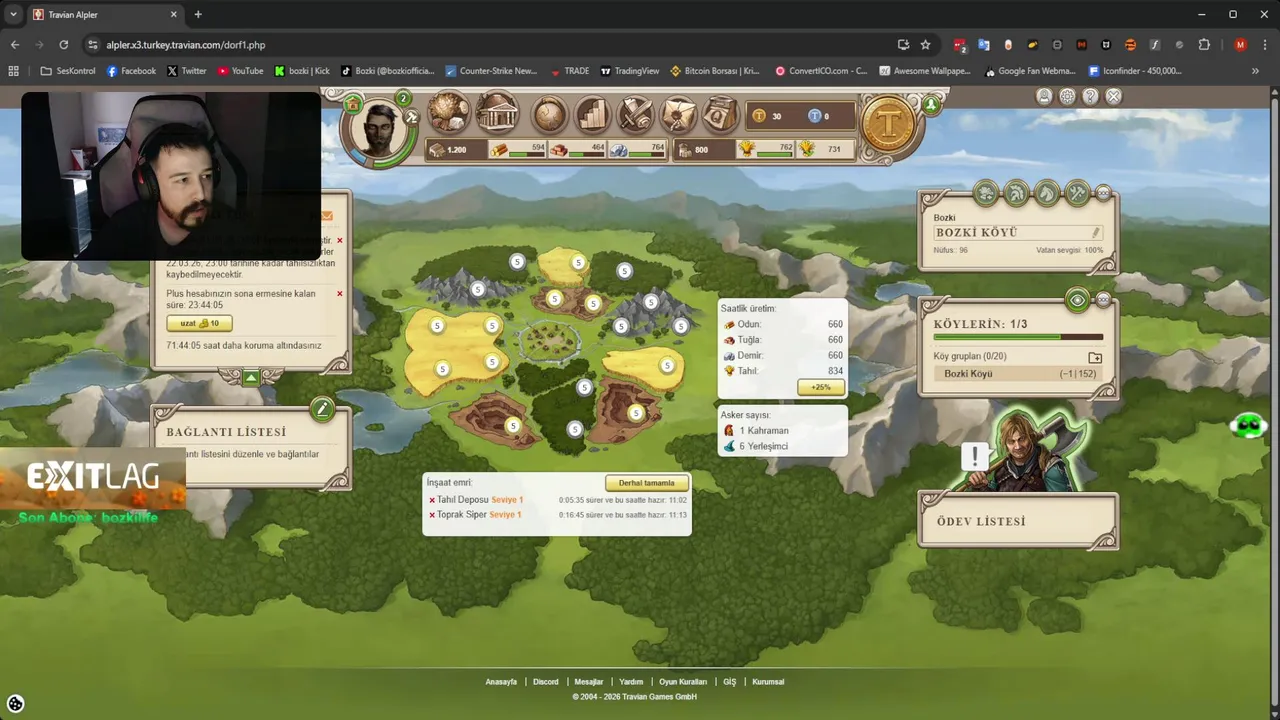Toggle the village info box menu dots
The width and height of the screenshot is (1280, 720).
pyautogui.click(x=1103, y=191)
